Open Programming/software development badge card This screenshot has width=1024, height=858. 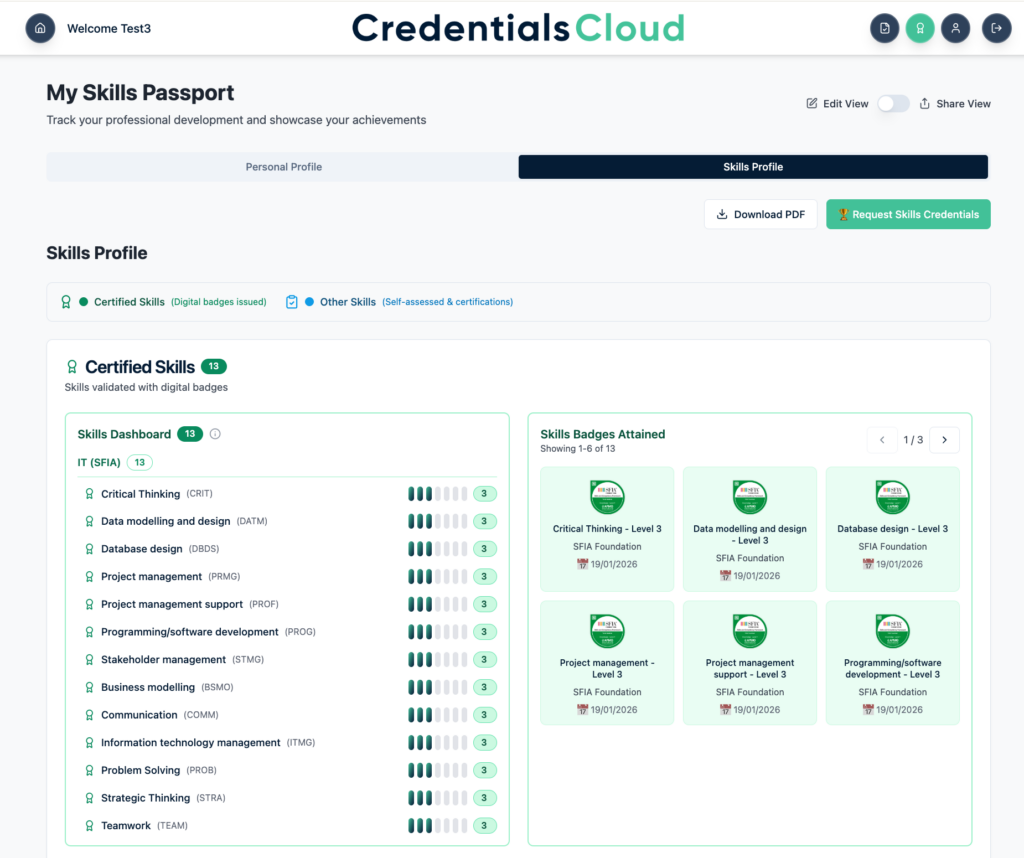coord(893,663)
